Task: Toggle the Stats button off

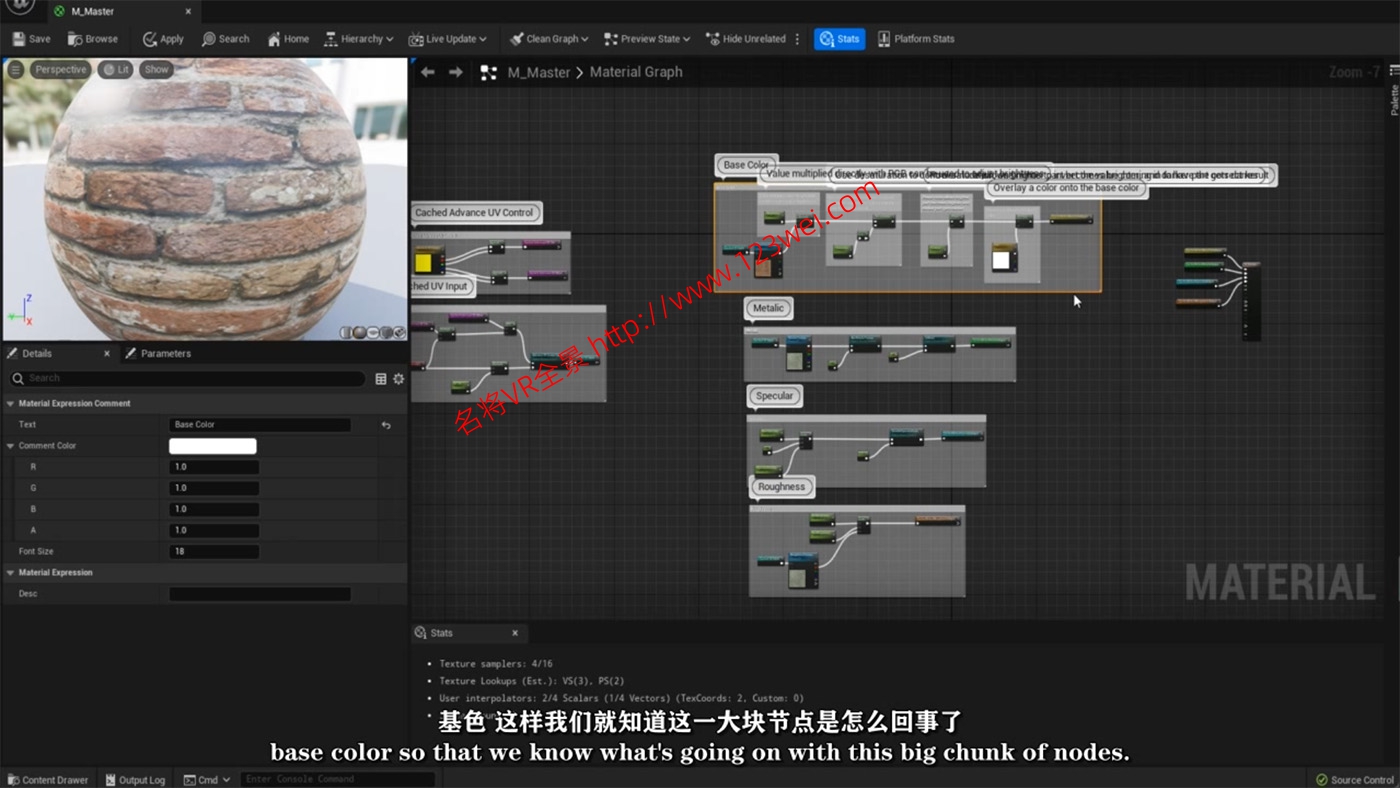Action: [839, 39]
